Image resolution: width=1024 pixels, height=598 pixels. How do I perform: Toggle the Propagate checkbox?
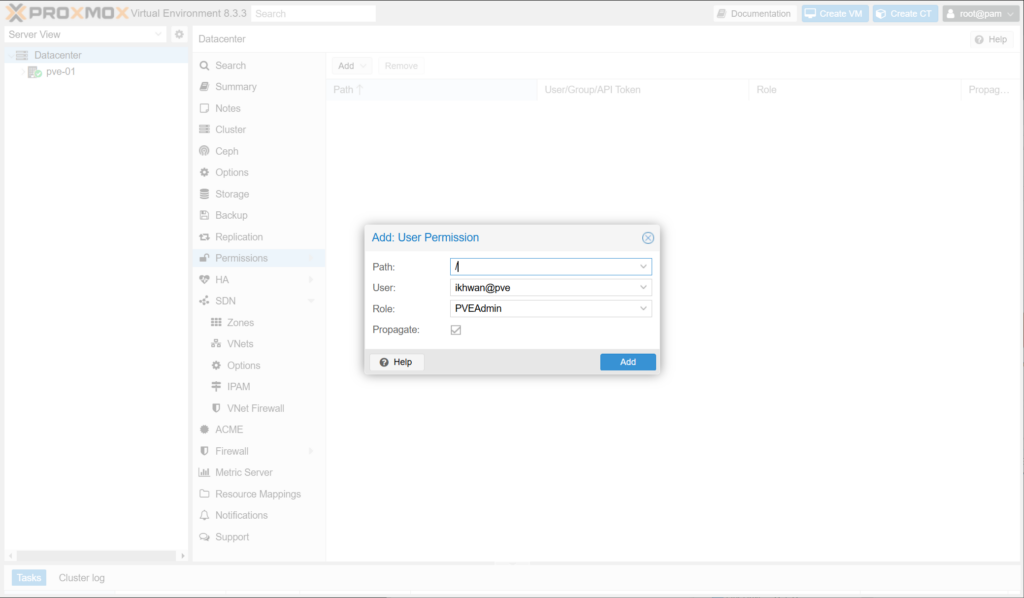pos(456,330)
